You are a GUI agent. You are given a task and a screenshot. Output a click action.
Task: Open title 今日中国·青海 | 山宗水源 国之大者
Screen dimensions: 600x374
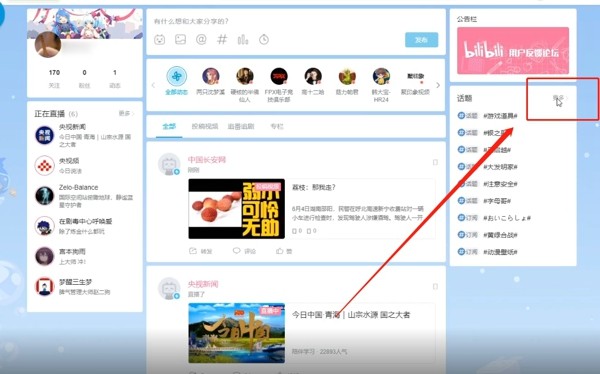[x=351, y=315]
